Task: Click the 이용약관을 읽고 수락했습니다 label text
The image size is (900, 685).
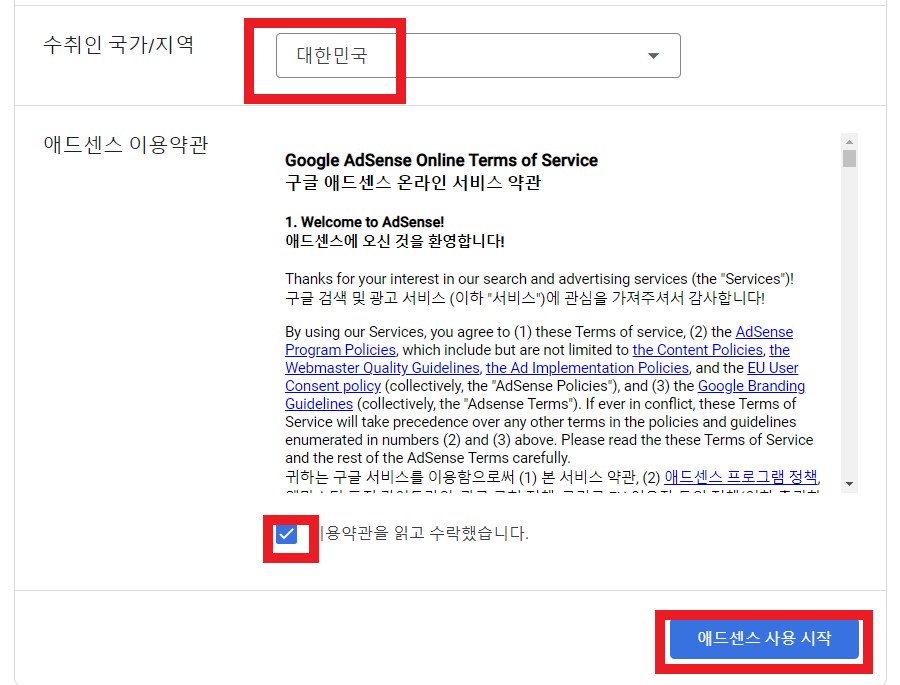Action: point(424,533)
